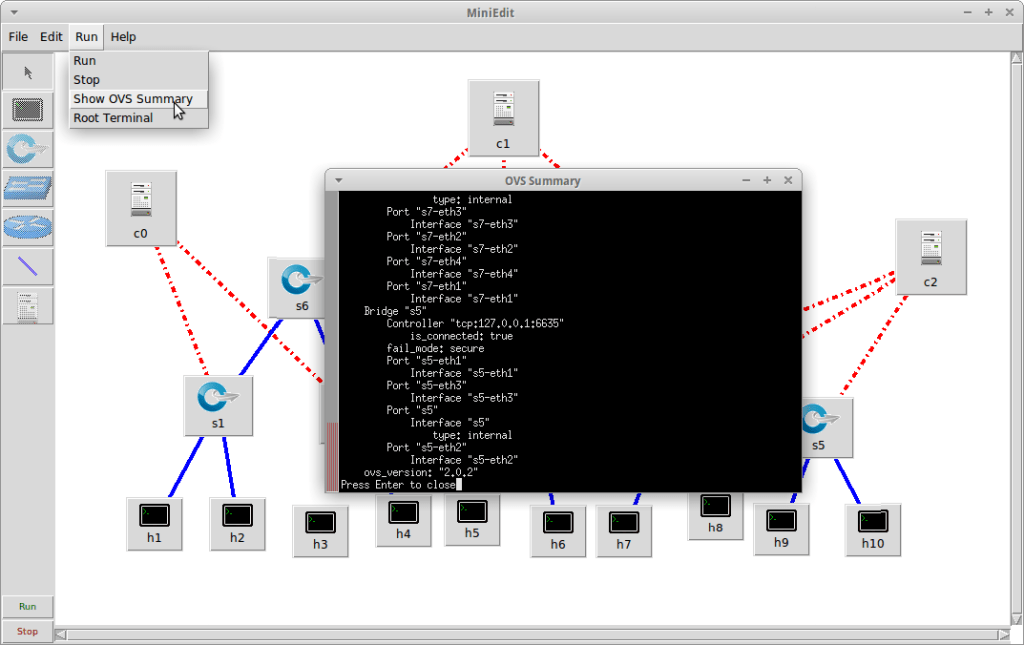Open the OVS Summary window menu arrow
The image size is (1024, 645).
pyautogui.click(x=338, y=180)
